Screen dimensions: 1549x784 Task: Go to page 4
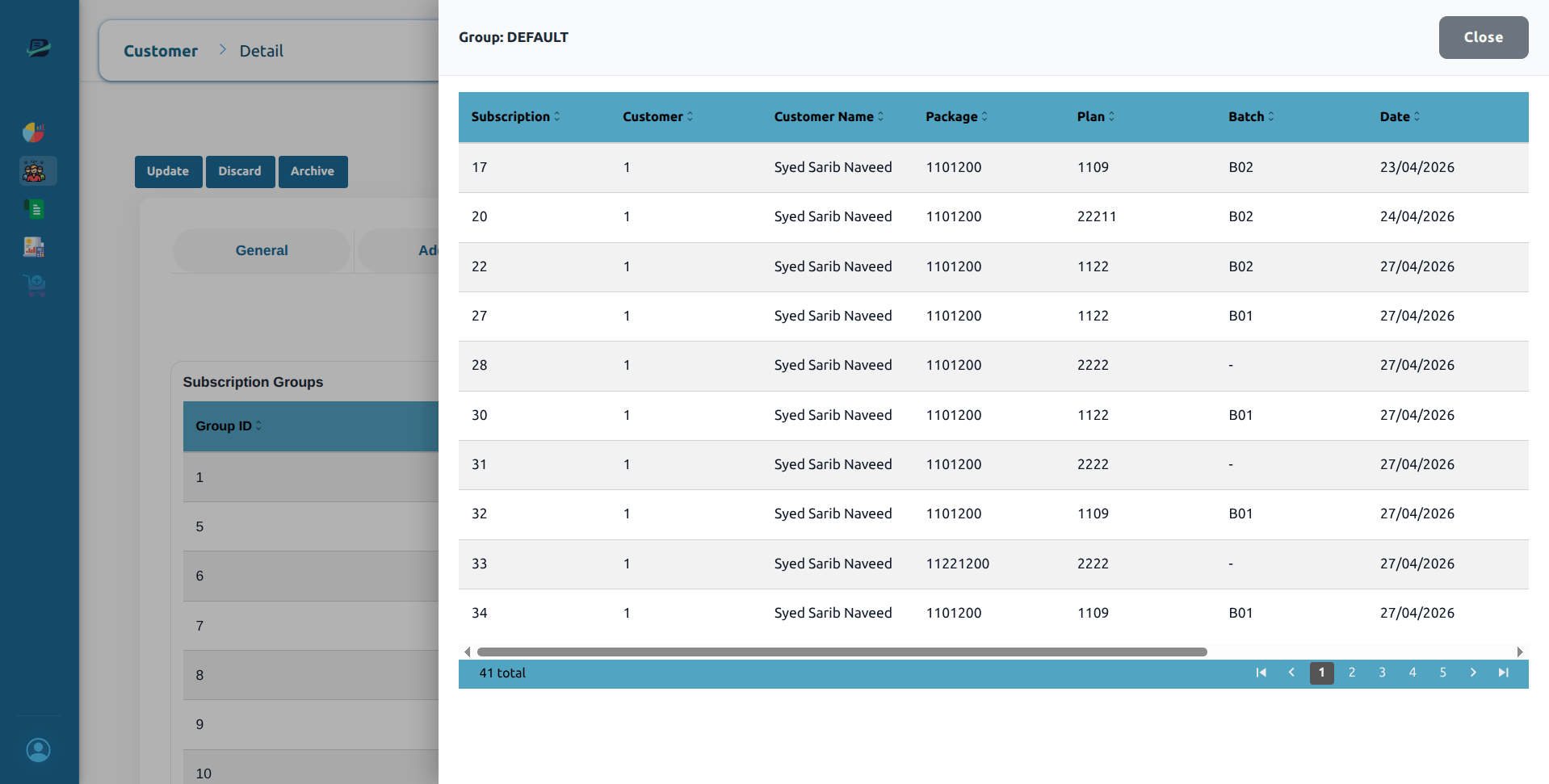[x=1413, y=673]
